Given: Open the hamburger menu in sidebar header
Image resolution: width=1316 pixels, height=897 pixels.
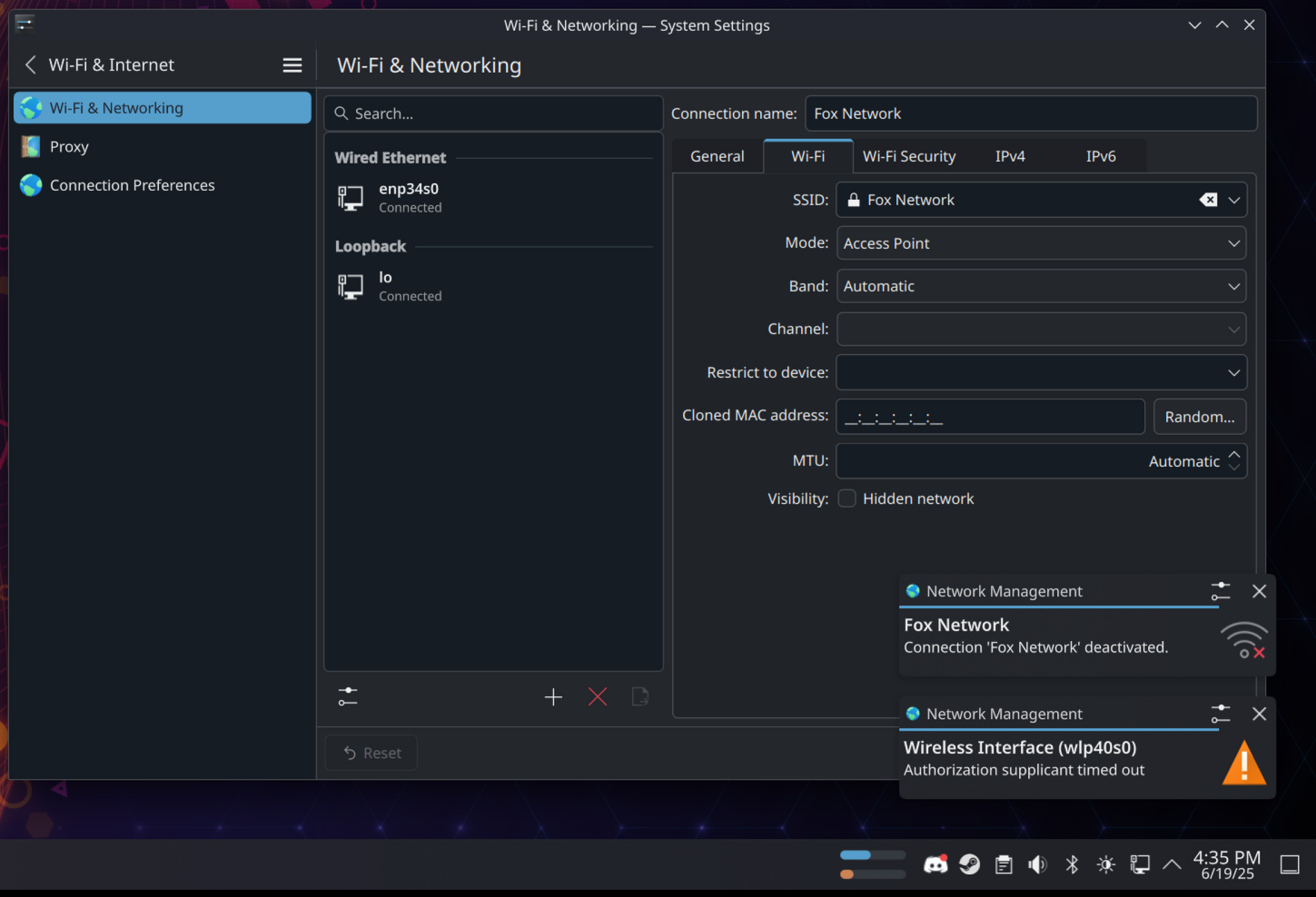Looking at the screenshot, I should point(292,65).
